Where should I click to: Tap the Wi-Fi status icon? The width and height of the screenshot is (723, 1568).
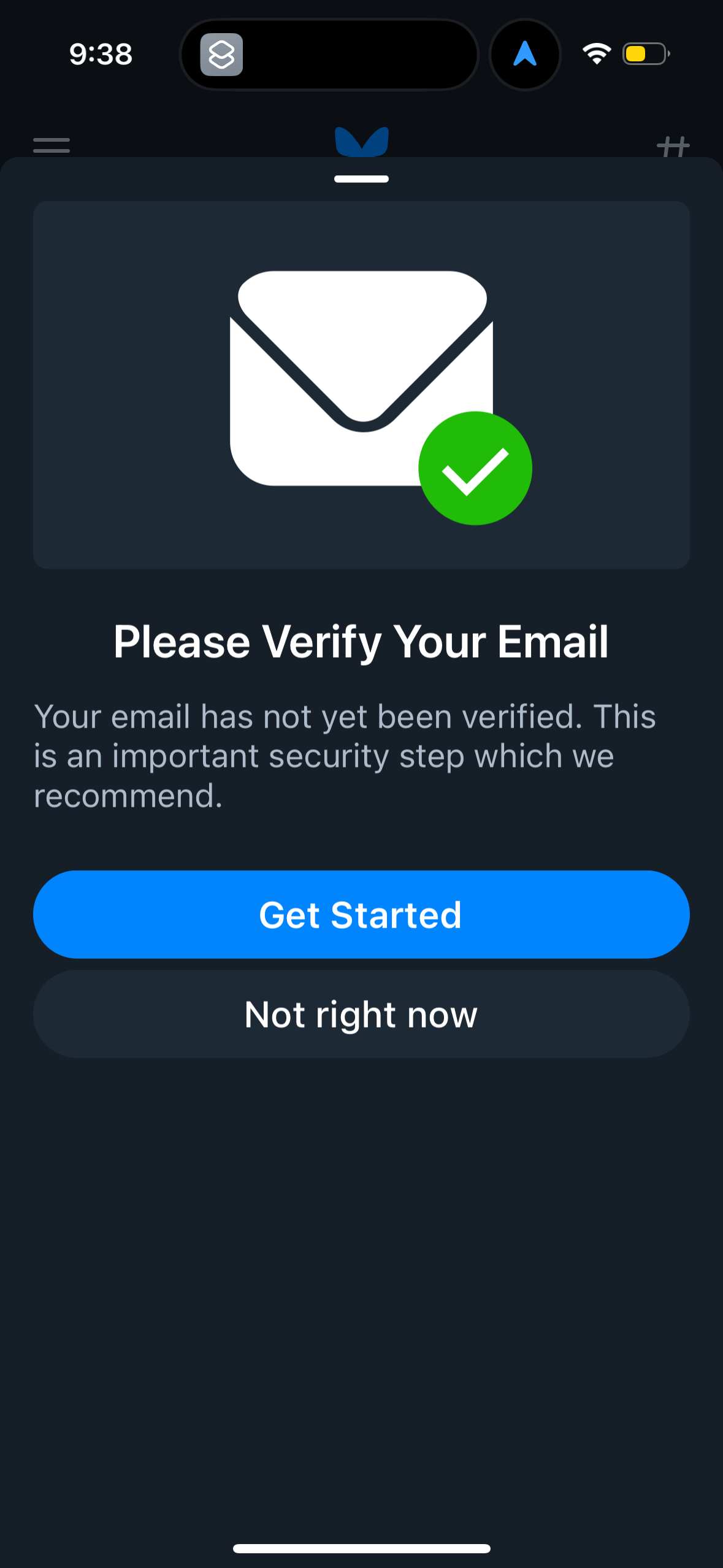click(x=595, y=55)
